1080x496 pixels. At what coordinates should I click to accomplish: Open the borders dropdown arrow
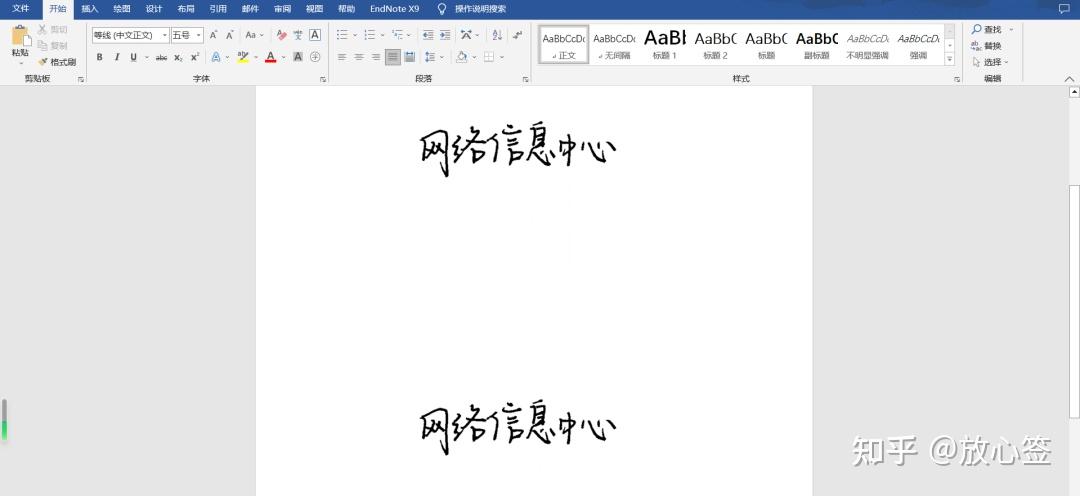pos(502,57)
